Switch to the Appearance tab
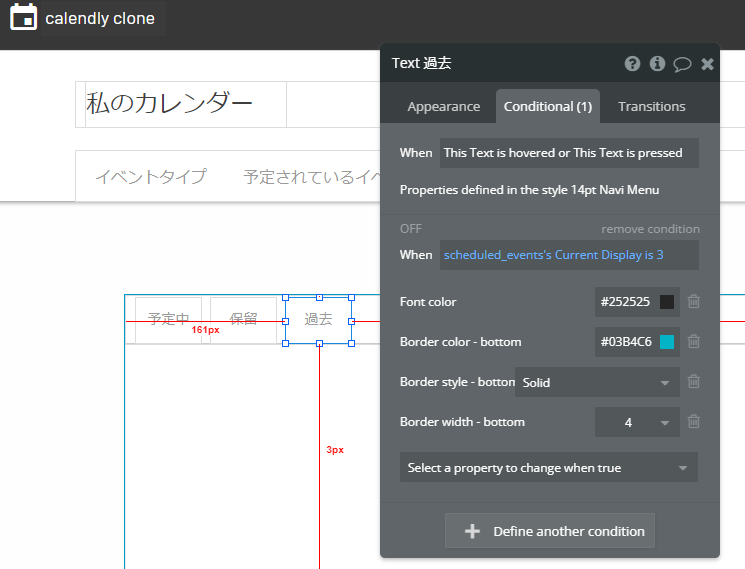Image resolution: width=745 pixels, height=569 pixels. 443,106
